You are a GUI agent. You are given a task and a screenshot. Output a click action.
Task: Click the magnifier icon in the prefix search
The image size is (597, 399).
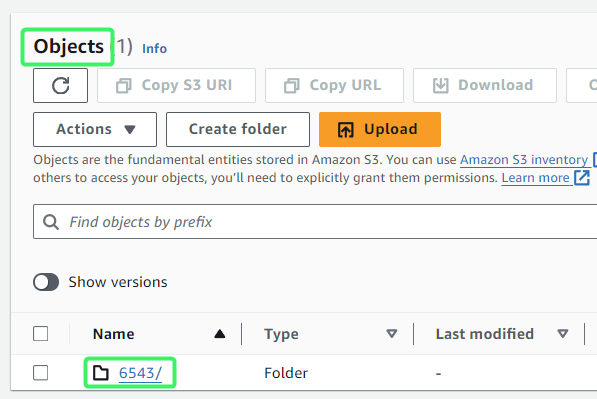[51, 222]
